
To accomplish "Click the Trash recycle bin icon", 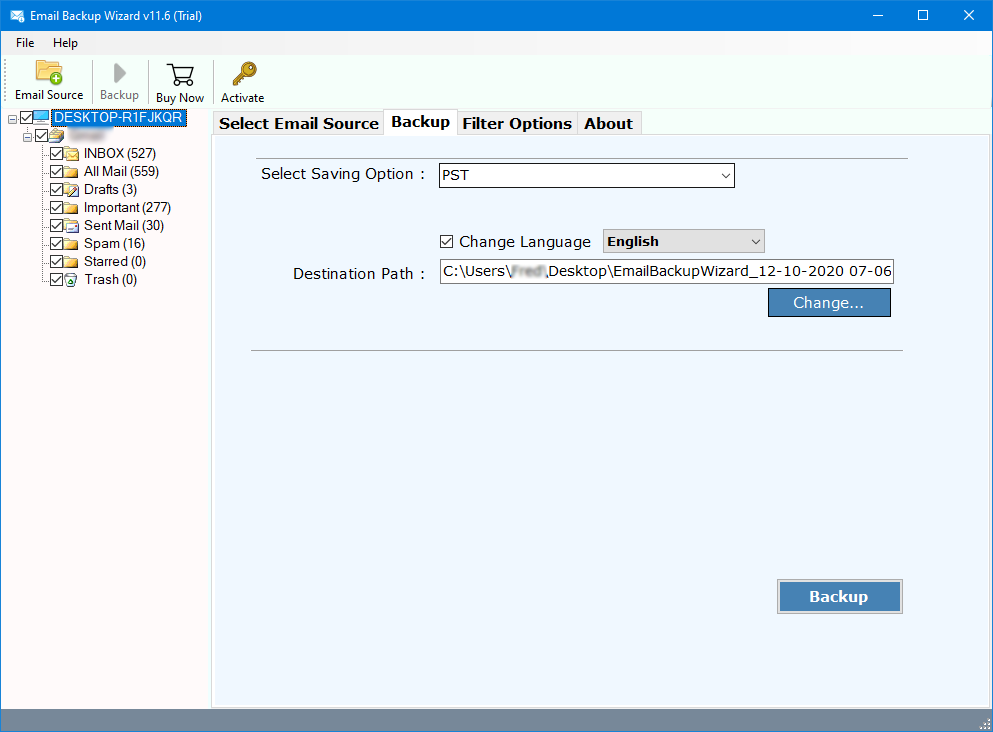I will [x=71, y=280].
